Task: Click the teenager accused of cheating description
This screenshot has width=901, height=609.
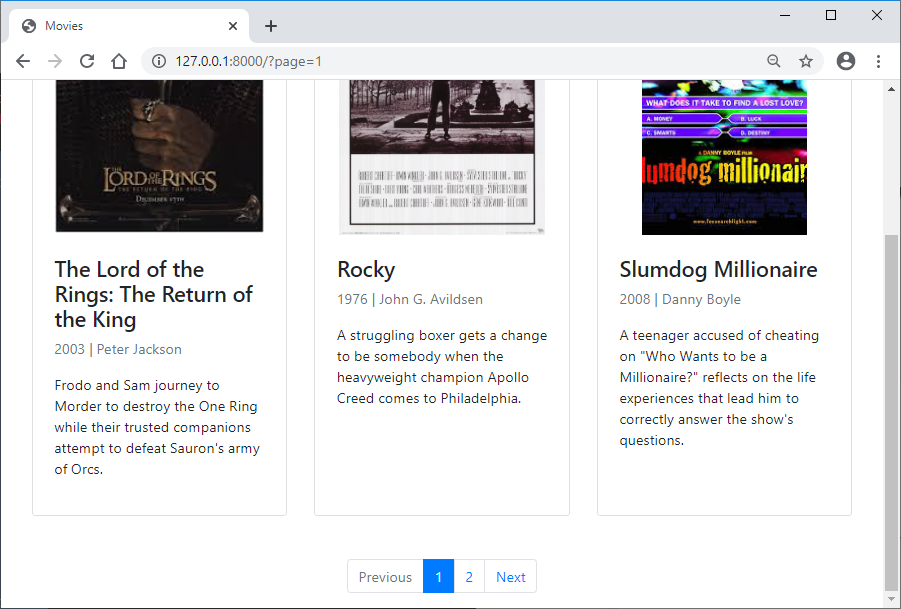Action: coord(719,388)
